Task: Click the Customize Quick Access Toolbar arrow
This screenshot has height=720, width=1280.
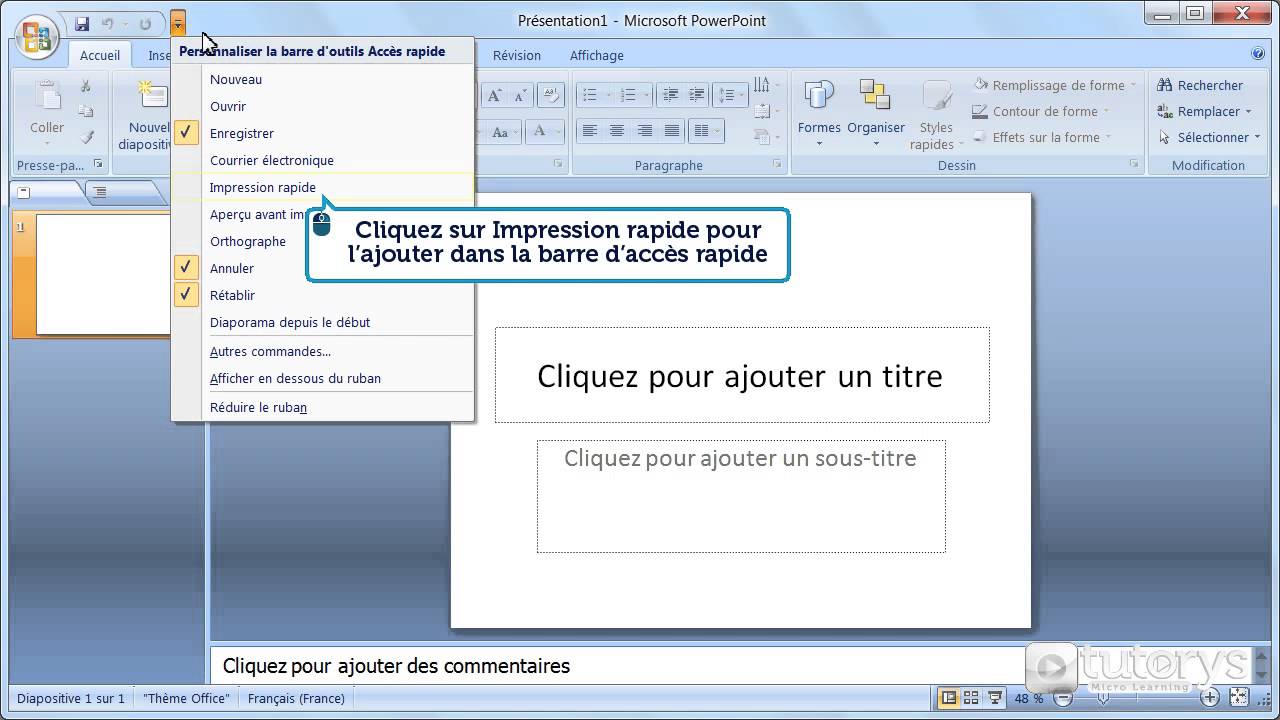Action: coord(178,23)
